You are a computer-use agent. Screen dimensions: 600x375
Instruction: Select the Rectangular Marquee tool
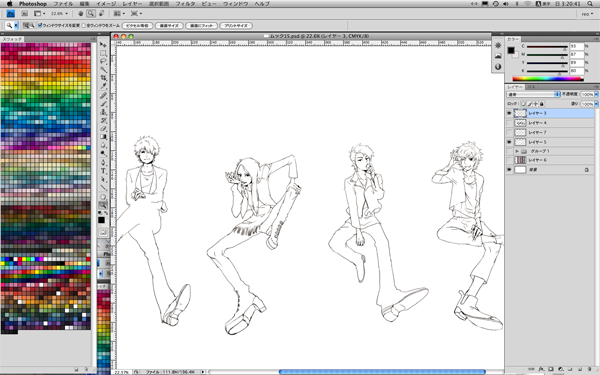103,53
